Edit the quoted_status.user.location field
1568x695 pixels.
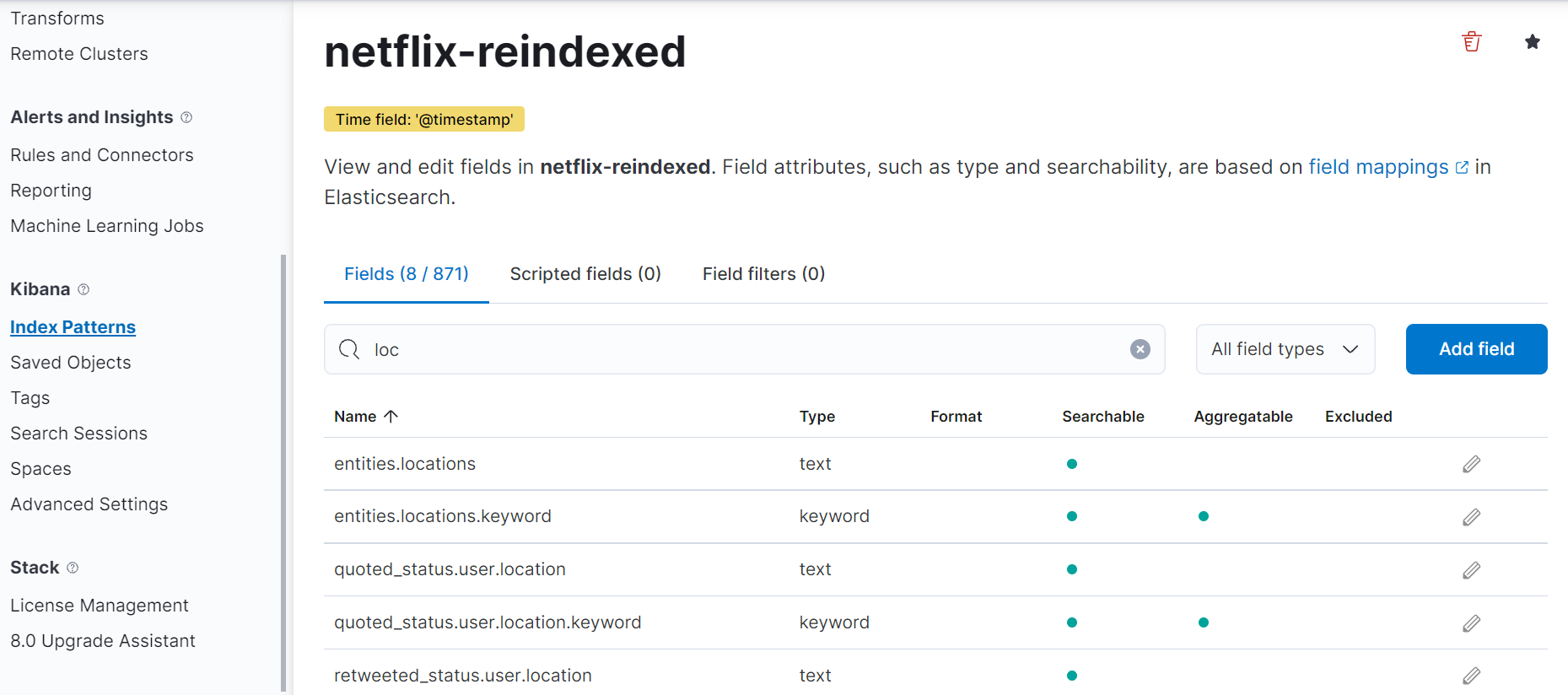[1471, 570]
